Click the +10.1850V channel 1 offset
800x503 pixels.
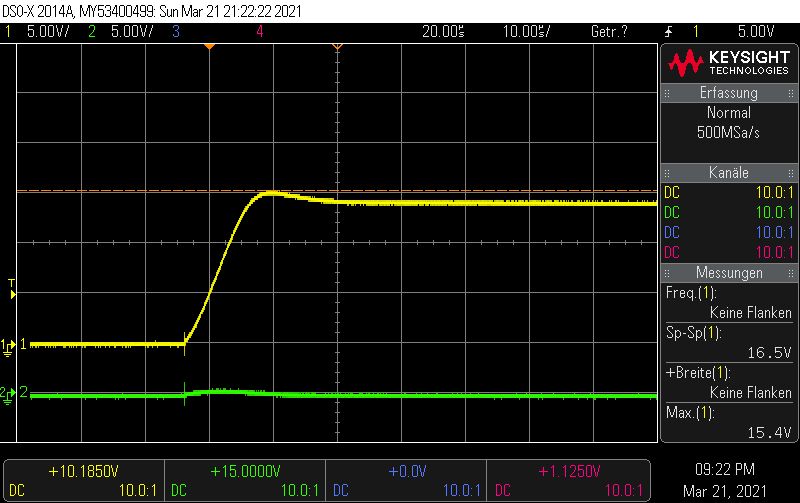[84, 471]
